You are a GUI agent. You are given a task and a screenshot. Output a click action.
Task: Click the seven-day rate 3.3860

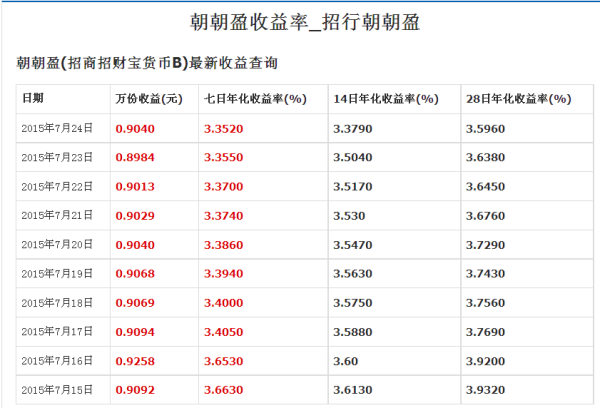[x=223, y=245]
